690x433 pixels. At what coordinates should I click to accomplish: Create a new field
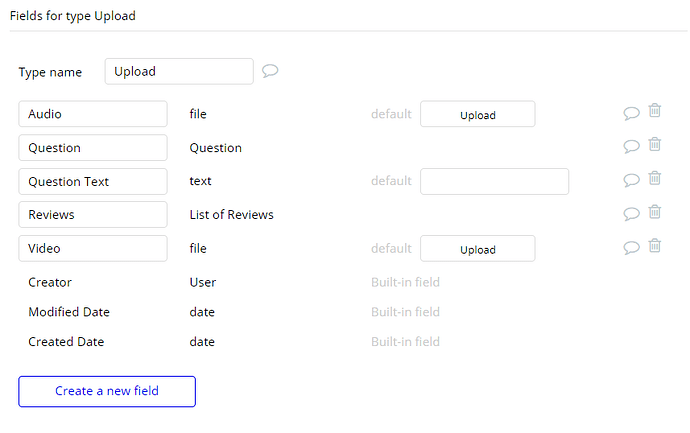pyautogui.click(x=107, y=391)
